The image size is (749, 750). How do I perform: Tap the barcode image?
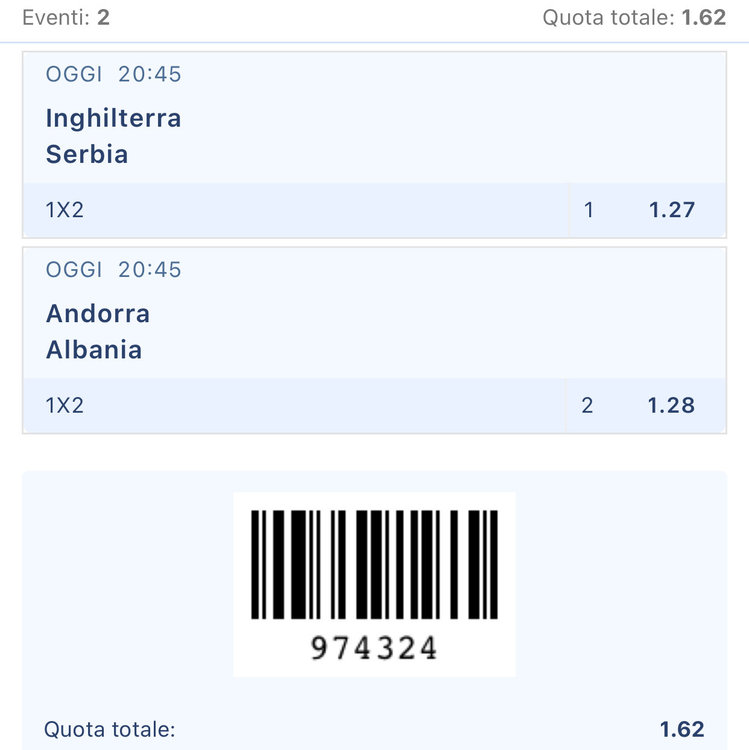pos(374,564)
